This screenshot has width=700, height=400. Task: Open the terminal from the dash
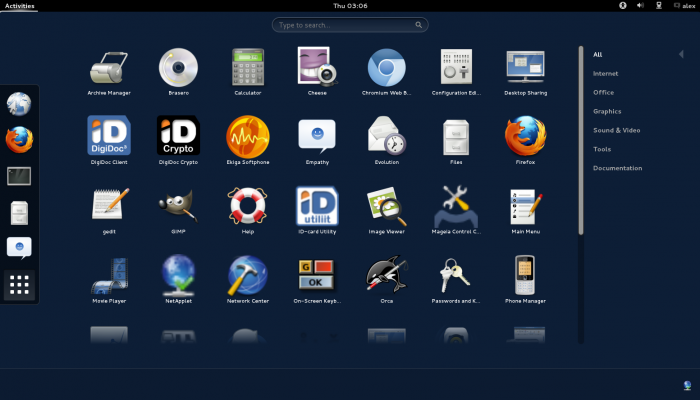click(x=19, y=176)
